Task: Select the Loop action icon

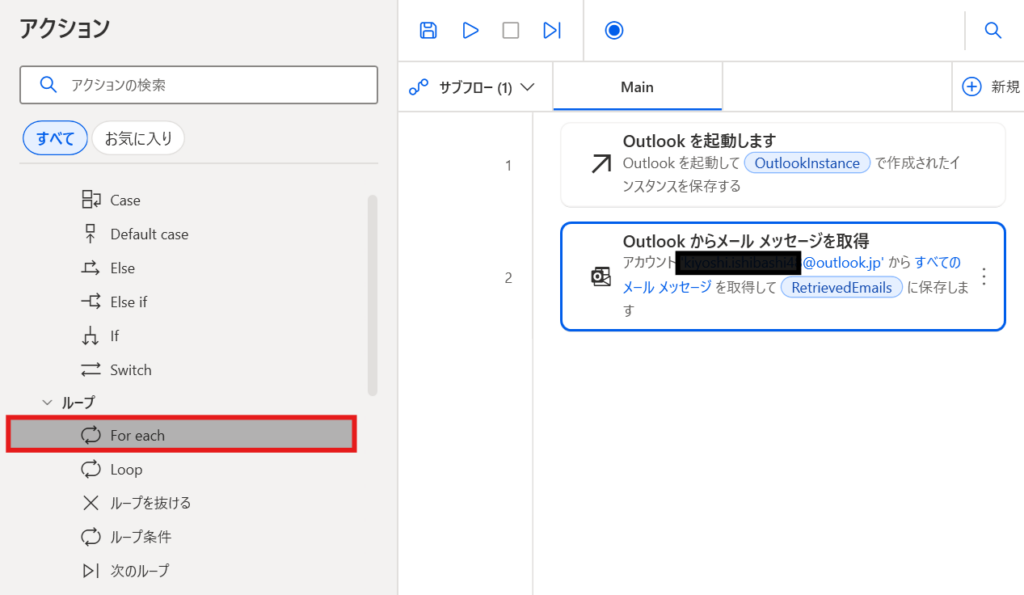Action: pos(91,469)
